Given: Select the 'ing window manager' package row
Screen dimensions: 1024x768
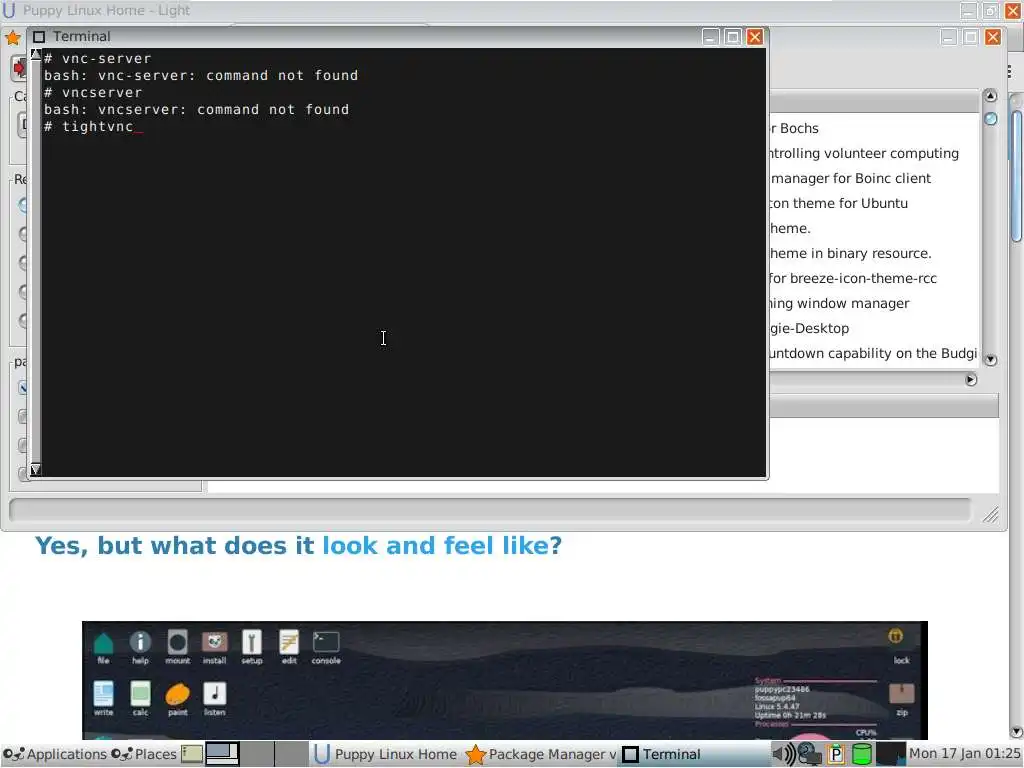Looking at the screenshot, I should (x=874, y=303).
